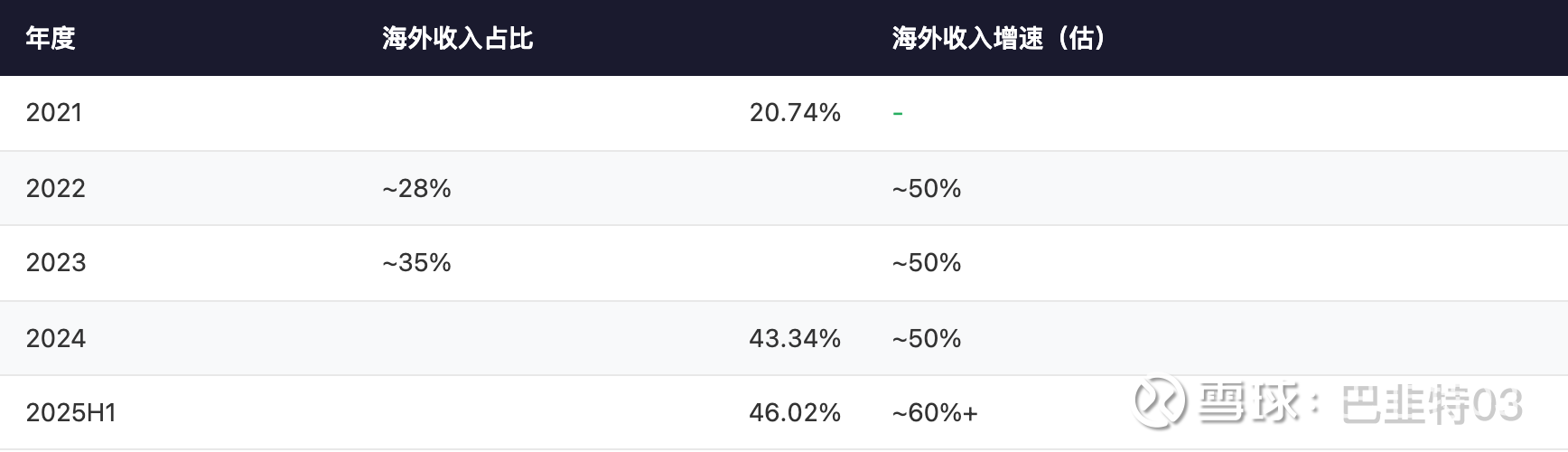Click the ~50% growth value for 2024
Image resolution: width=1568 pixels, height=452 pixels.
pyautogui.click(x=927, y=338)
